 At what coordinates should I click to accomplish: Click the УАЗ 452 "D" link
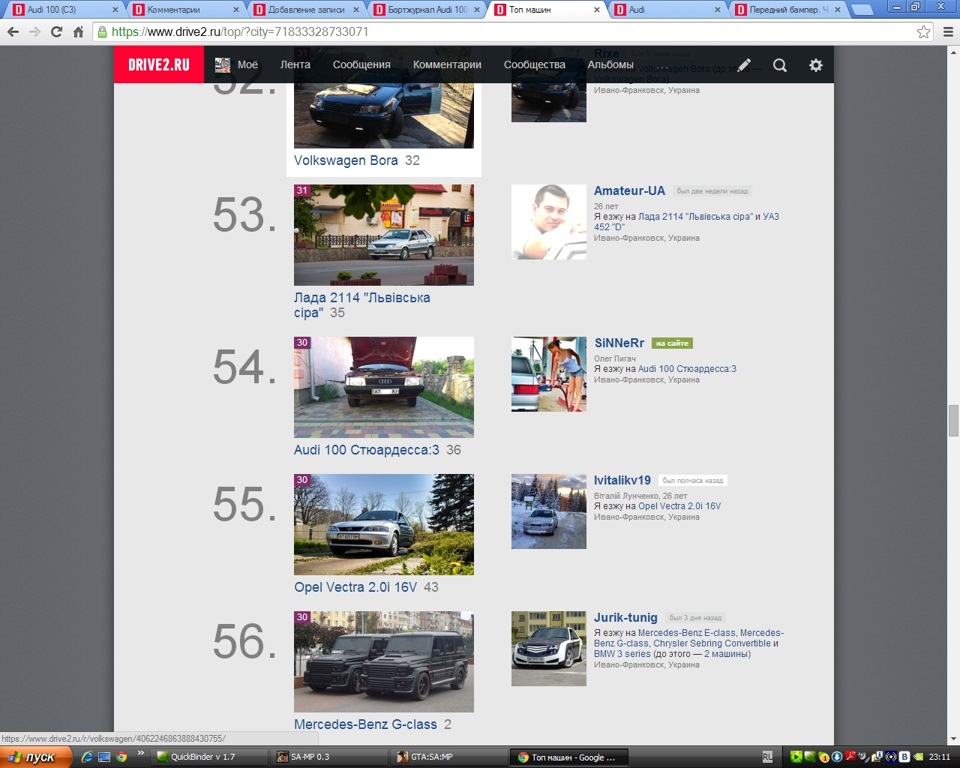pos(686,222)
